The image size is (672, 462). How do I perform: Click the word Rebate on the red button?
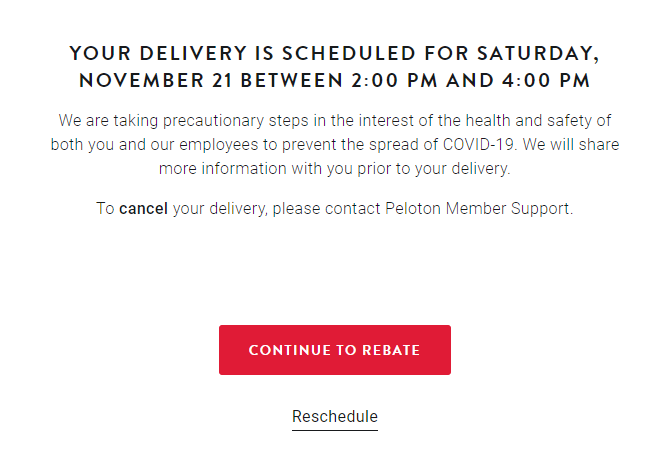click(x=390, y=350)
